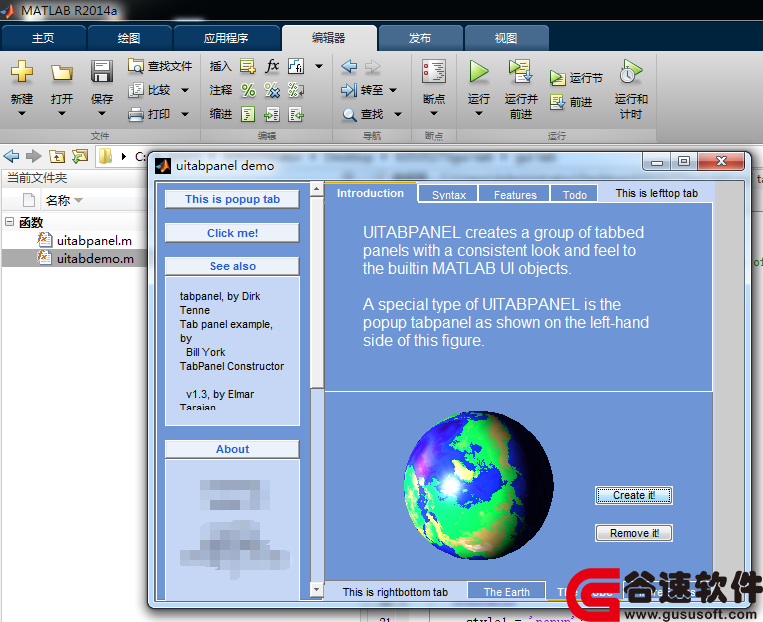
Task: Click the address bar back arrow
Action: 11,156
